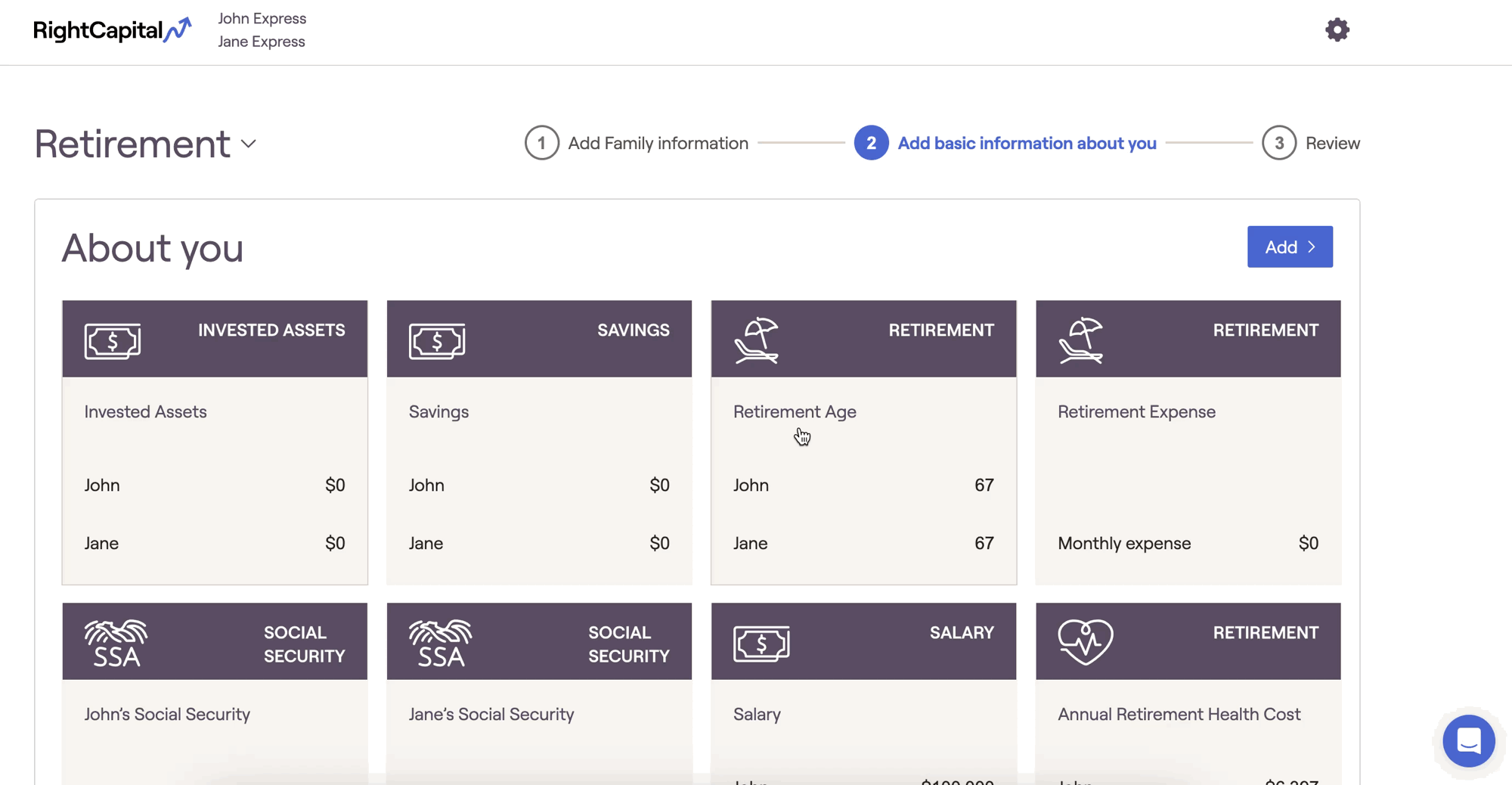Screen dimensions: 1512x785
Task: Select the Monthly expense $0 value
Action: 1308,543
